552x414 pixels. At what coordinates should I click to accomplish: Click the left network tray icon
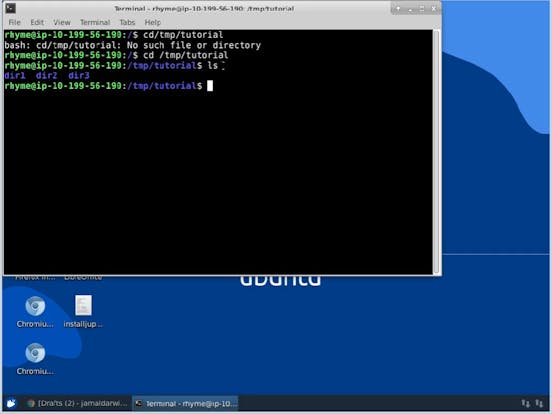[525, 403]
